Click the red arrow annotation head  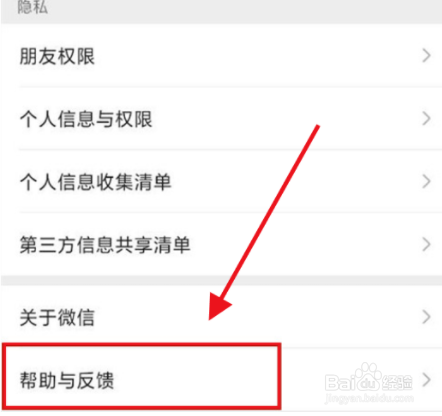(x=219, y=306)
